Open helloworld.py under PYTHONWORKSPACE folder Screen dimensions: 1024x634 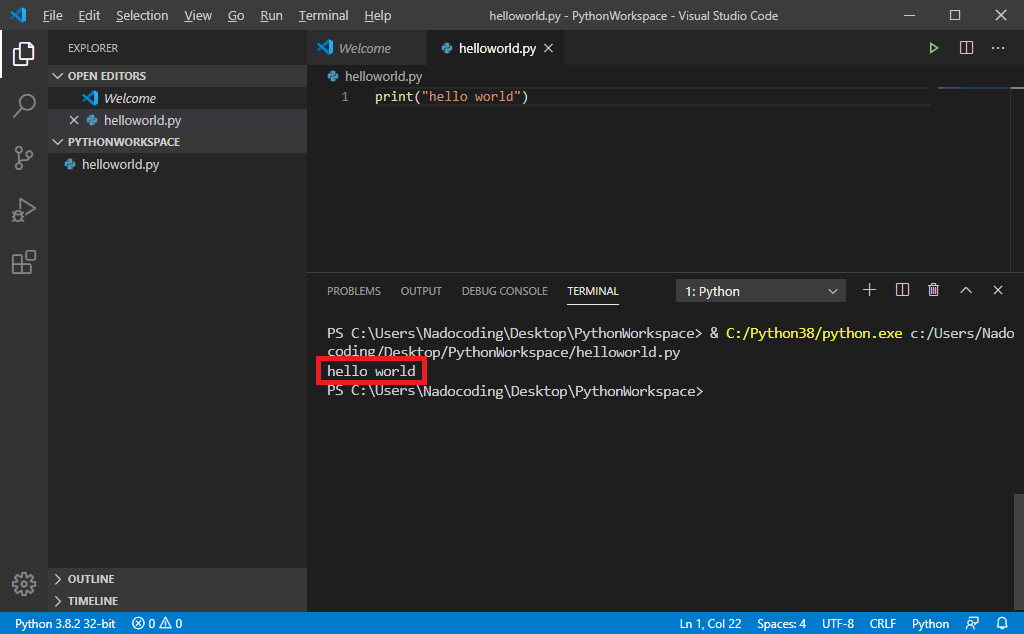click(x=178, y=164)
